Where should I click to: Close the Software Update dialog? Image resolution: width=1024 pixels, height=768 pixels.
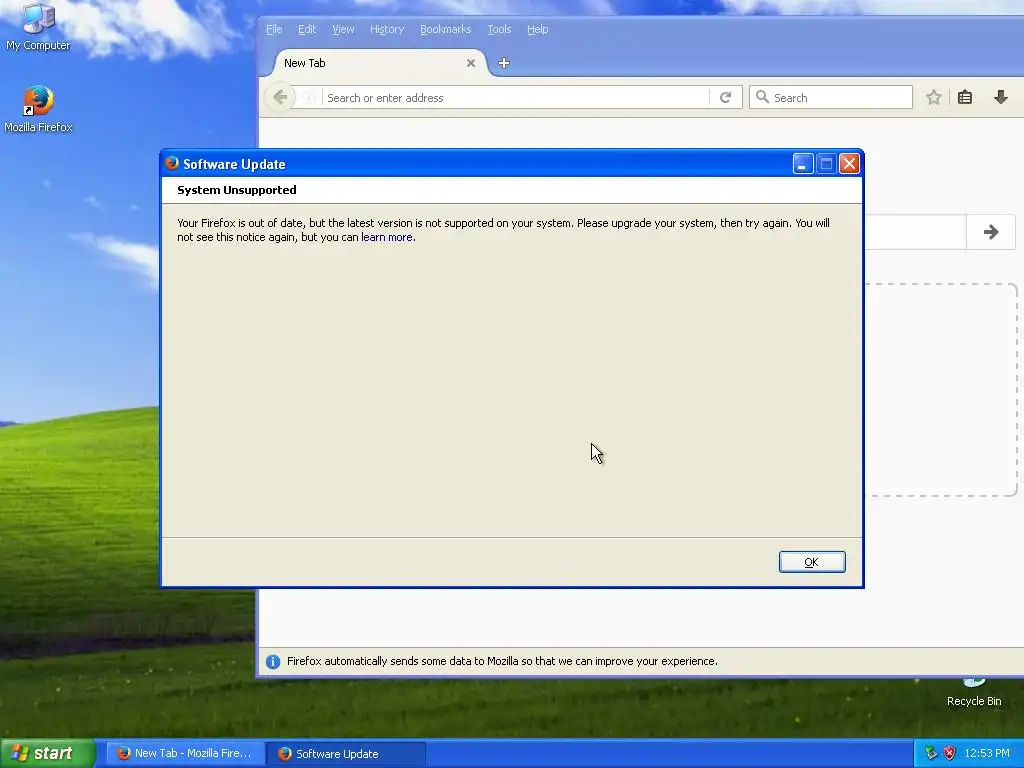coord(849,163)
